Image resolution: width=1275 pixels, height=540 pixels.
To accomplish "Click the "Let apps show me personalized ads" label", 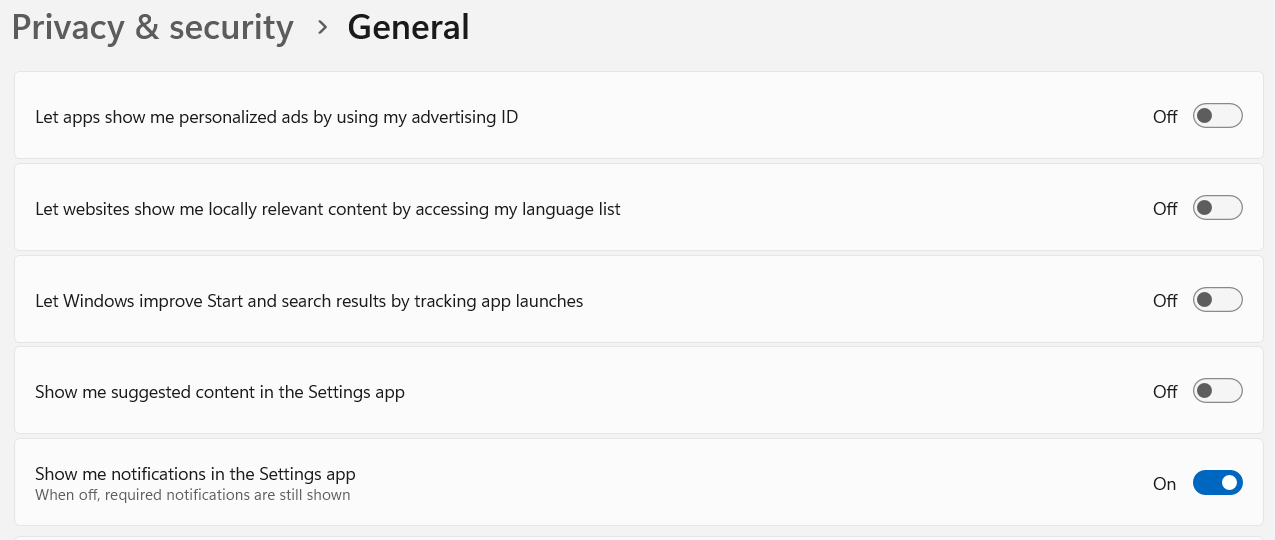I will (x=276, y=117).
